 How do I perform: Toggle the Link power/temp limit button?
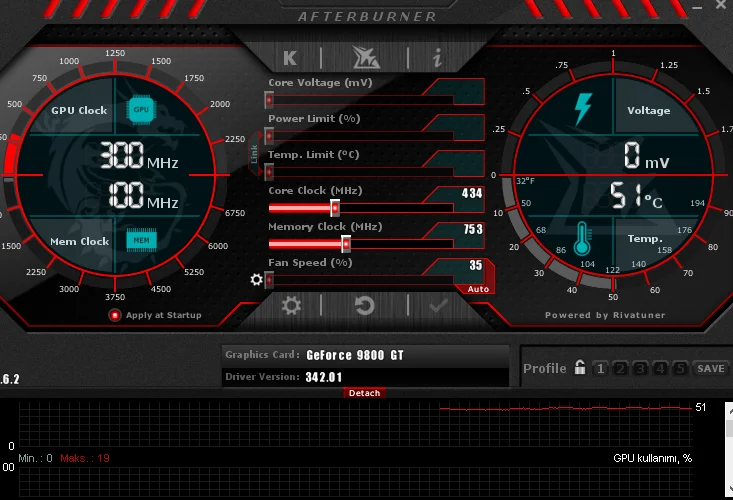[x=254, y=154]
